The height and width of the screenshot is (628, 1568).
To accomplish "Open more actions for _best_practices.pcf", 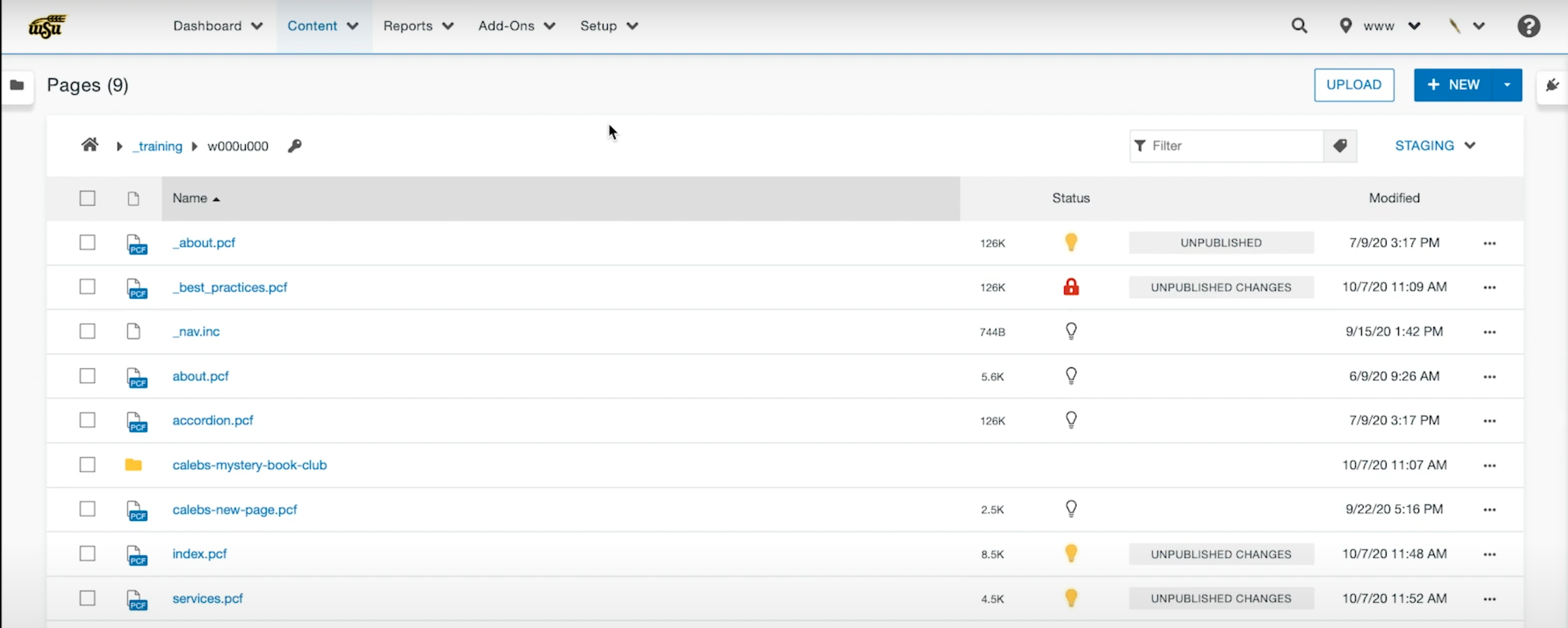I will point(1489,287).
